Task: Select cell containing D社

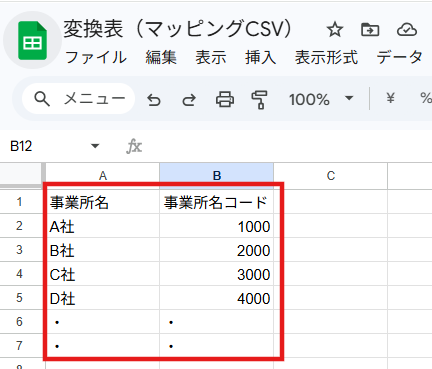Action: coord(103,298)
